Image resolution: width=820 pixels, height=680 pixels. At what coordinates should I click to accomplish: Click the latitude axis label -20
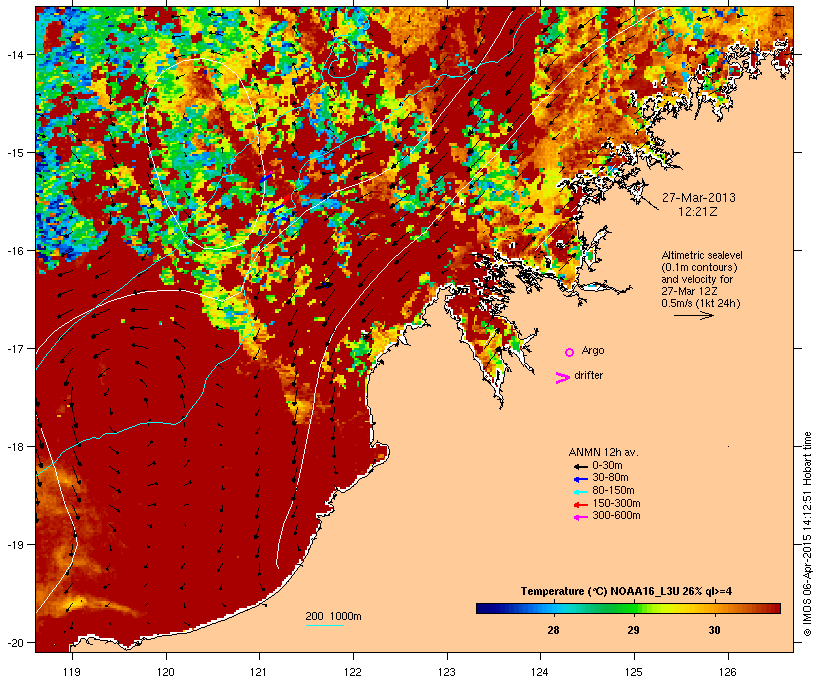point(14,642)
